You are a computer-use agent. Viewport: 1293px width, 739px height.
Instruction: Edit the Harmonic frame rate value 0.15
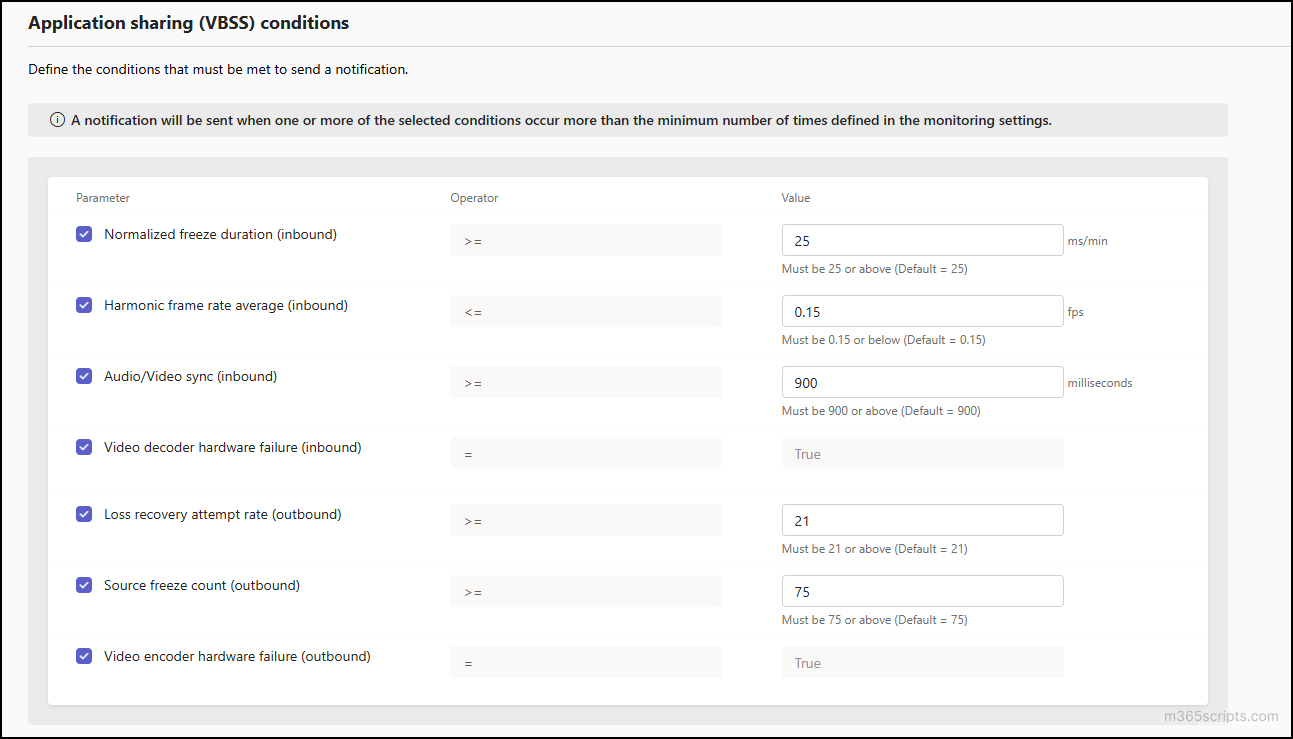[922, 312]
